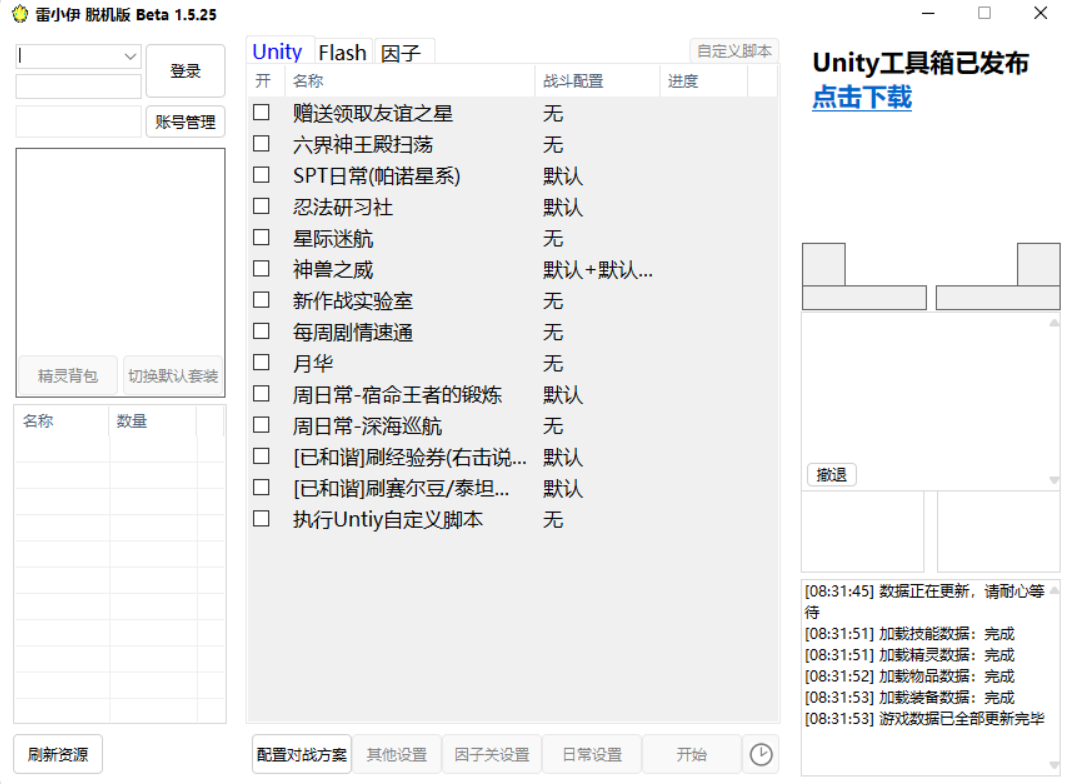Click the 配置对战方案 button

(x=302, y=754)
